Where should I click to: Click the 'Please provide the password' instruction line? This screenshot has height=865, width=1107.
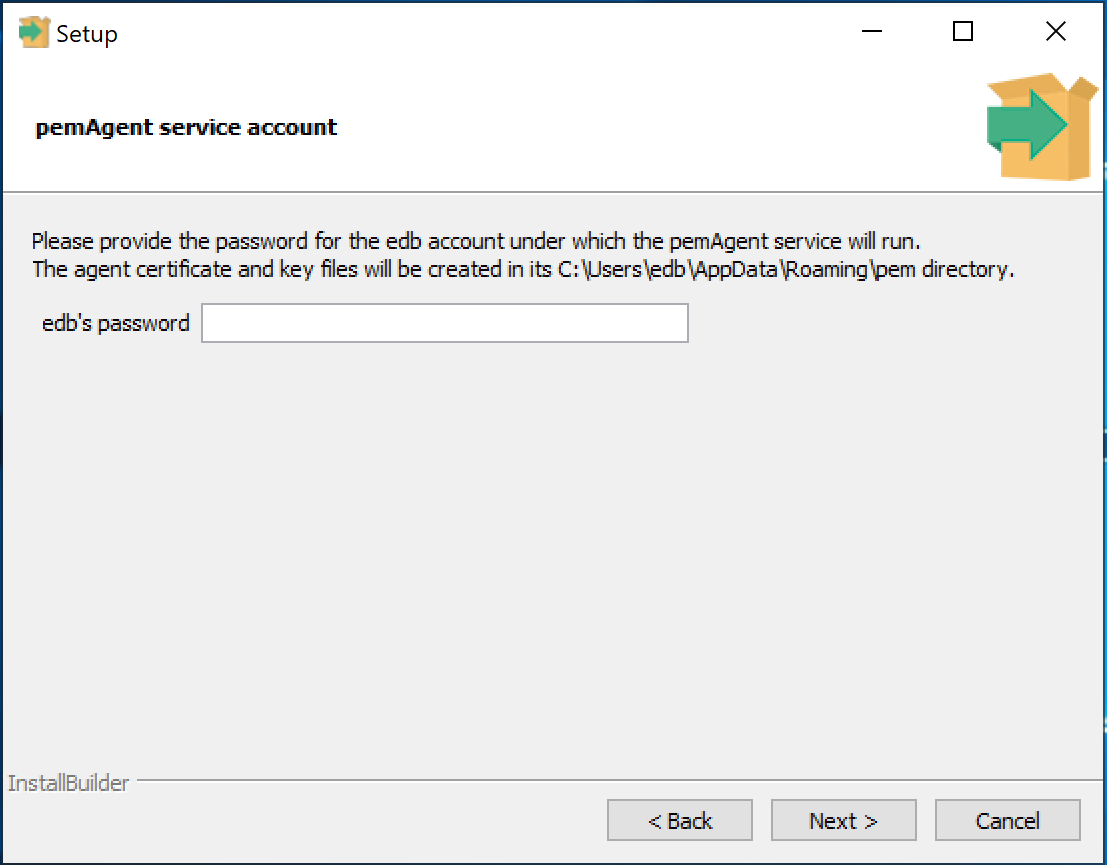(x=476, y=241)
